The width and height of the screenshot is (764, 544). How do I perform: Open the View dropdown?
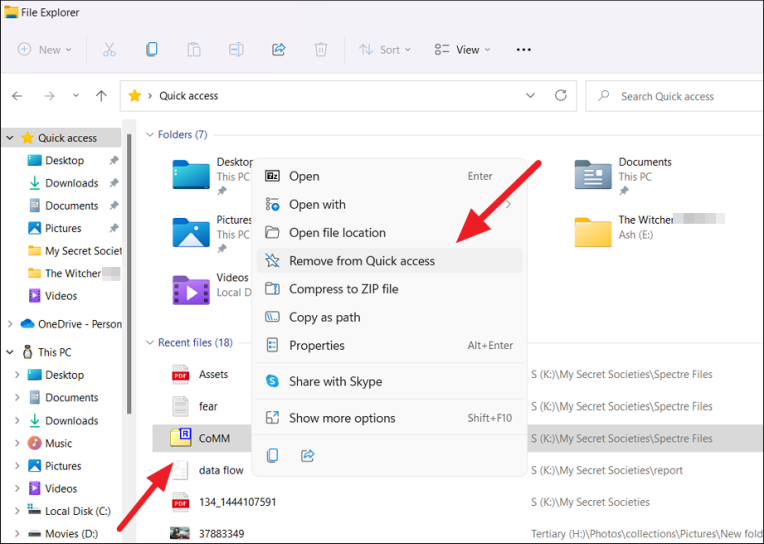coord(462,49)
